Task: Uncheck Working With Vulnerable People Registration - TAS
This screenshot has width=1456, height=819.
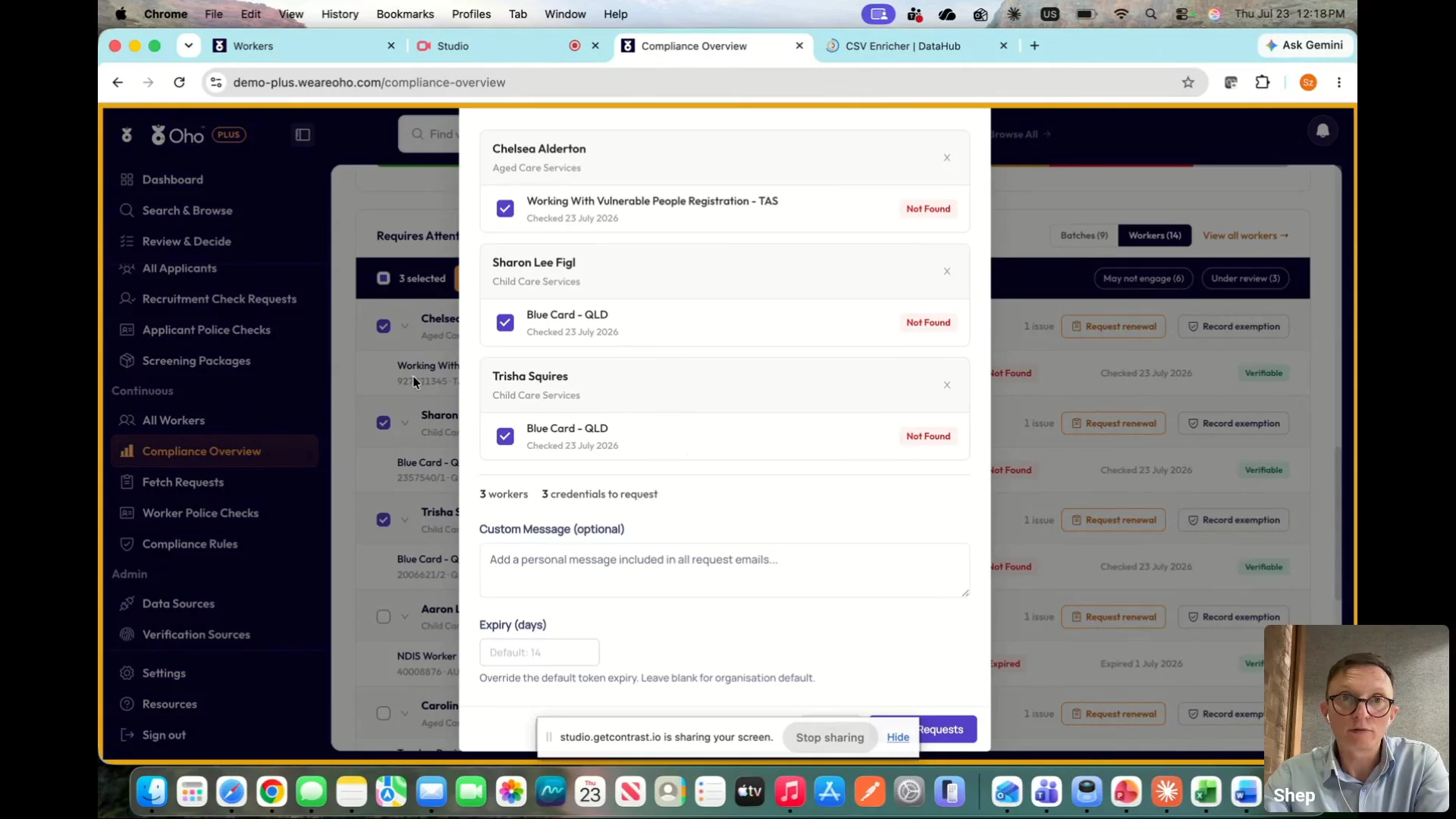Action: point(505,209)
